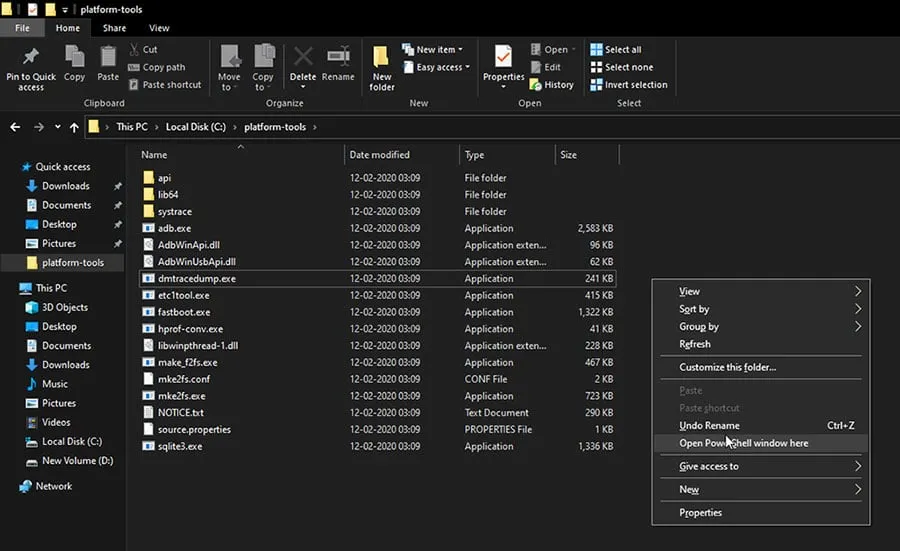This screenshot has height=551, width=900.
Task: Expand the Sort by submenu
Action: pyautogui.click(x=694, y=309)
